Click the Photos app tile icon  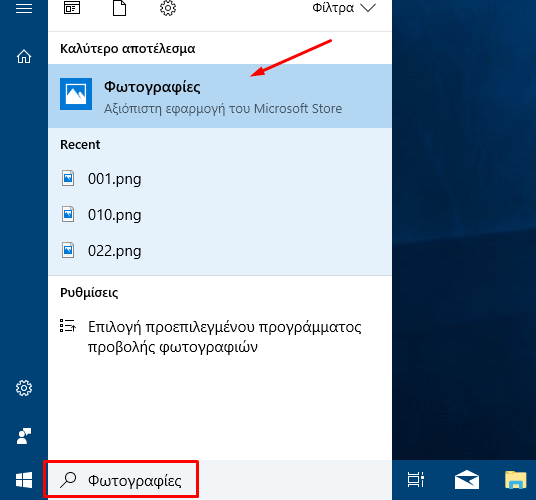(76, 94)
